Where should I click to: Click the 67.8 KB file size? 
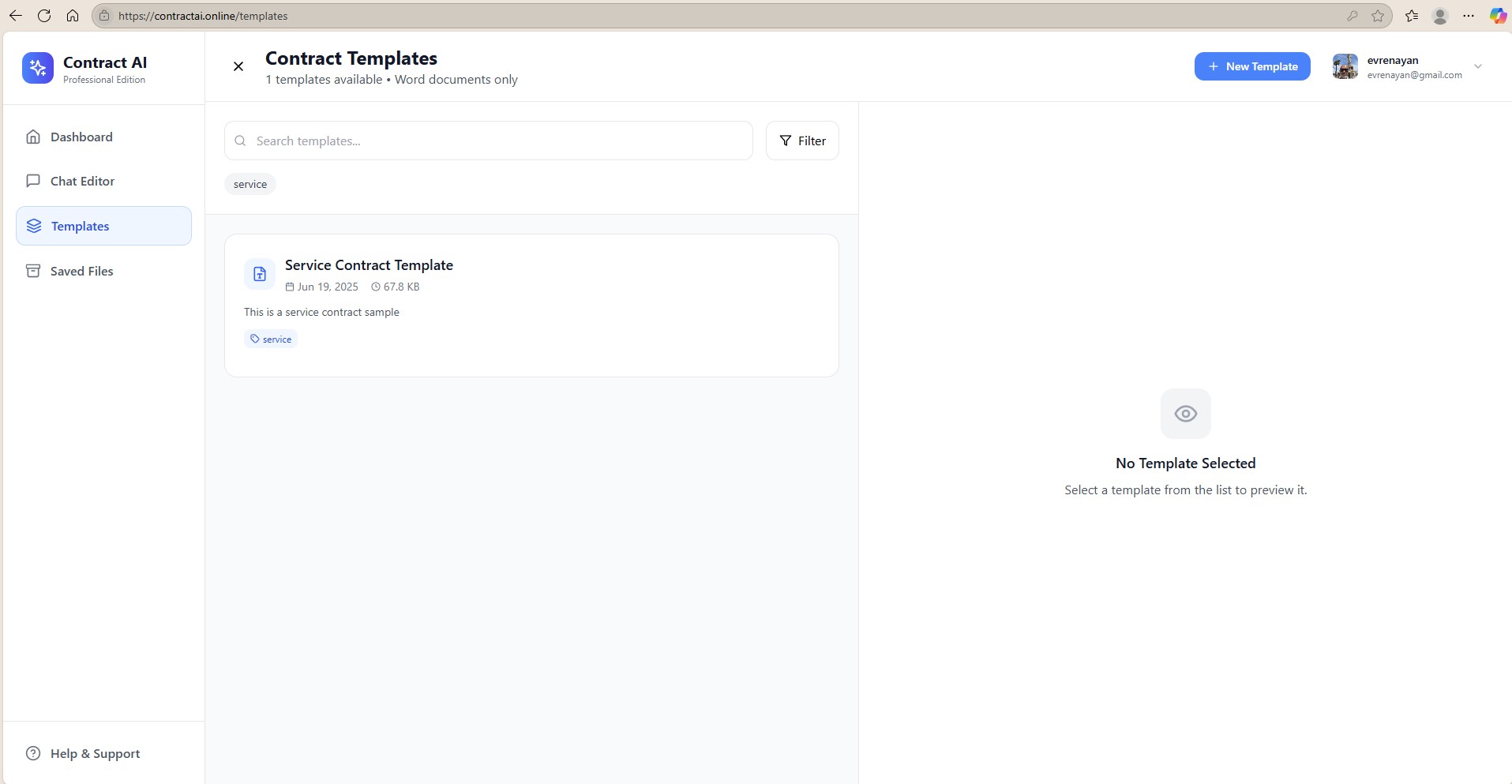401,287
